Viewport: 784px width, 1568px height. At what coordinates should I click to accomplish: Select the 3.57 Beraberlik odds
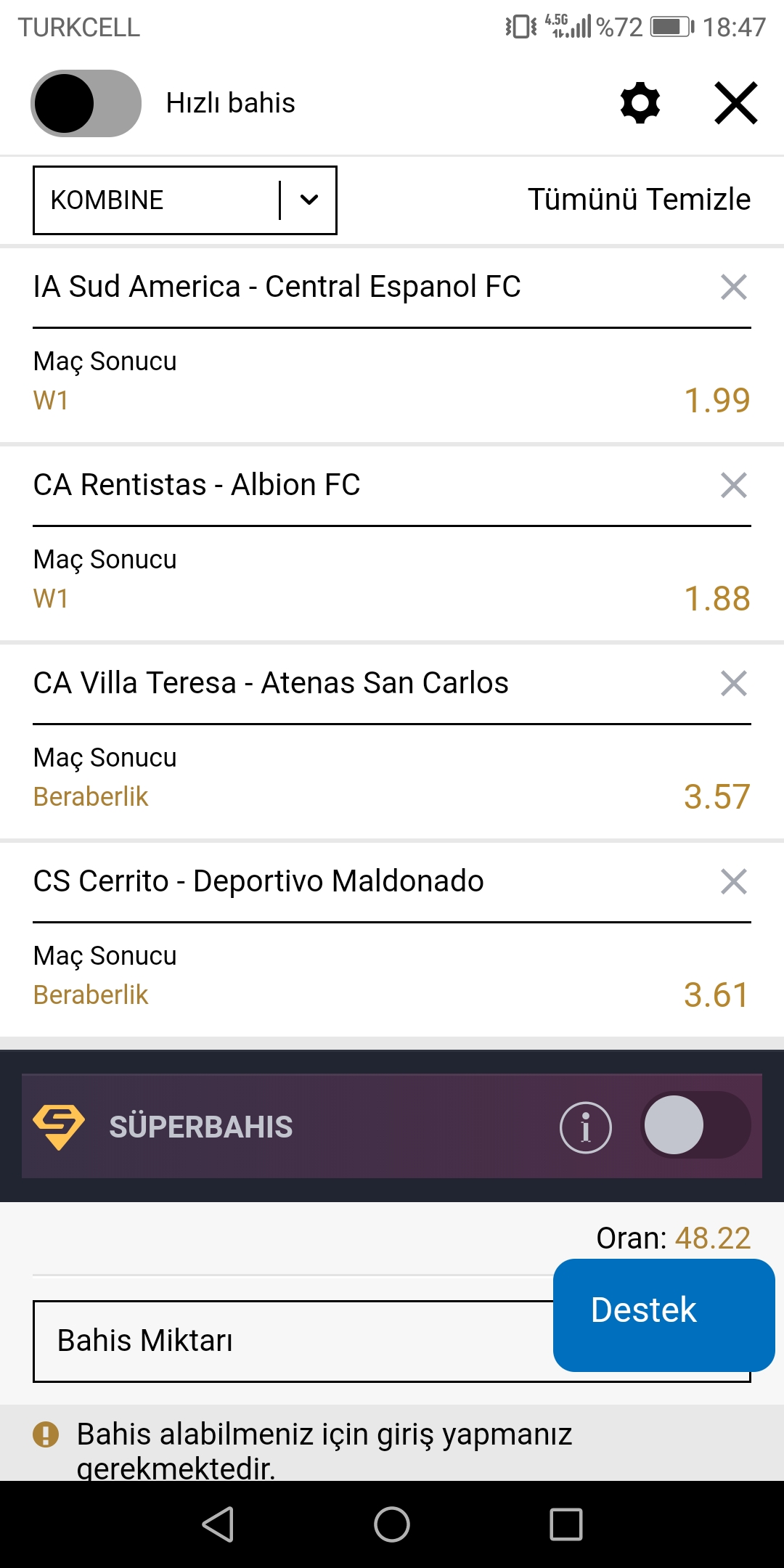tap(717, 797)
